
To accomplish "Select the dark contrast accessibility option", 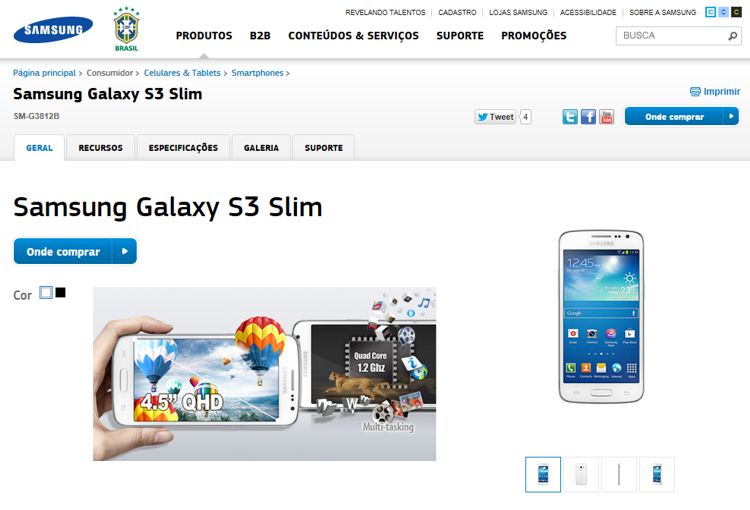I will pos(736,12).
